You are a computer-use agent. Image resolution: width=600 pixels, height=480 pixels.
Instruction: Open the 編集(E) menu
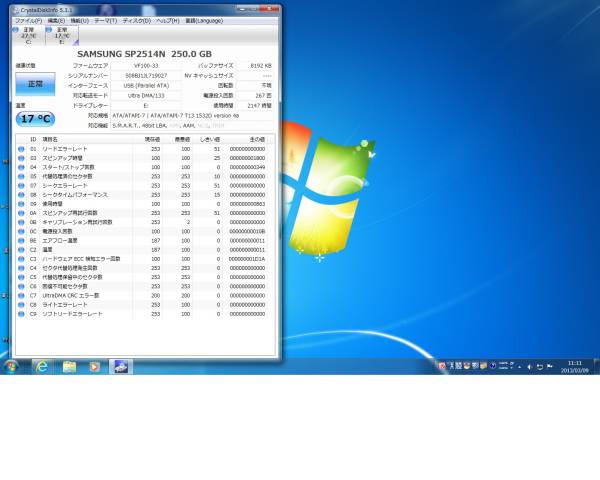pyautogui.click(x=56, y=21)
